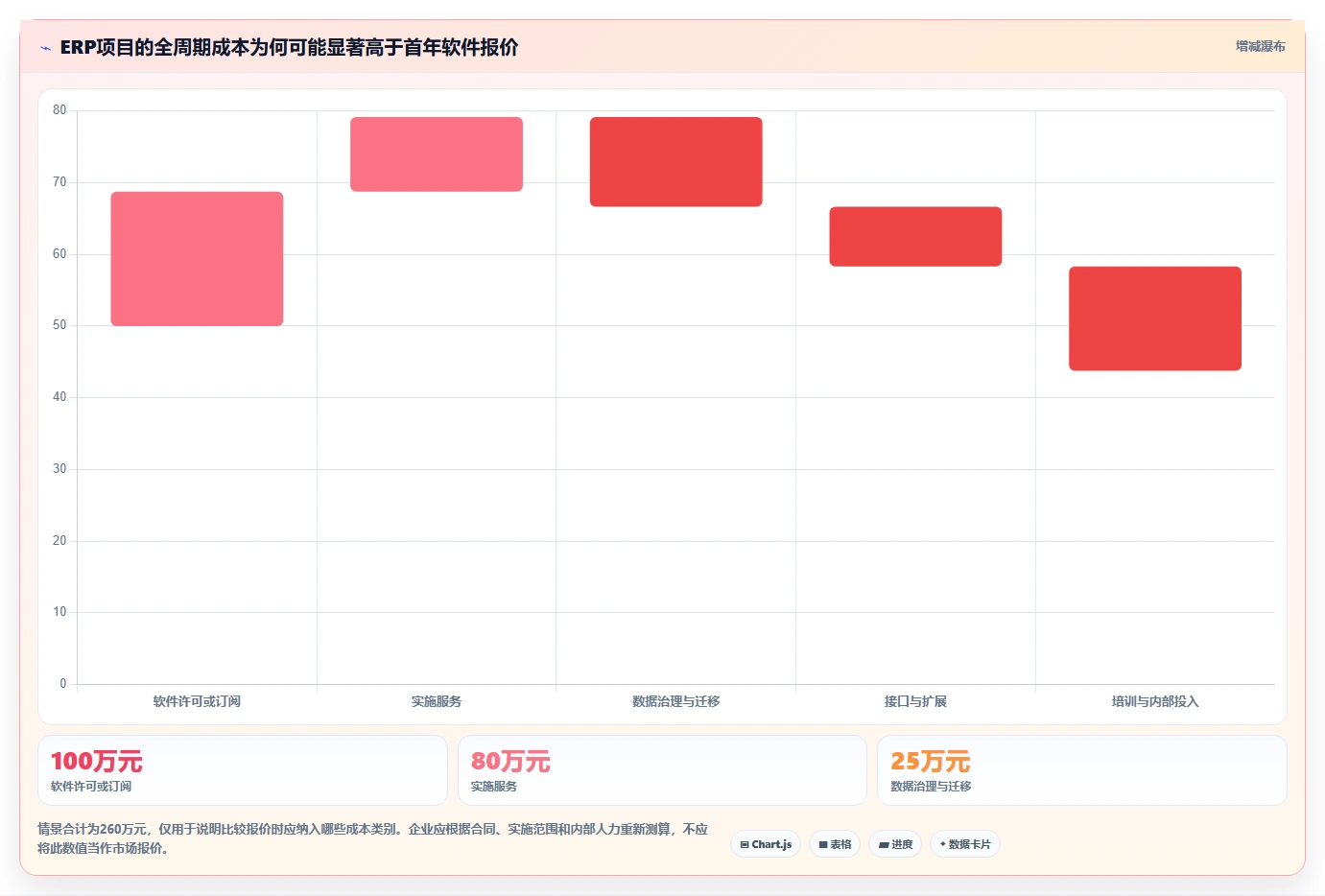Click the 100万元 软件许可或订阅 card
The width and height of the screenshot is (1325, 896).
pos(243,770)
